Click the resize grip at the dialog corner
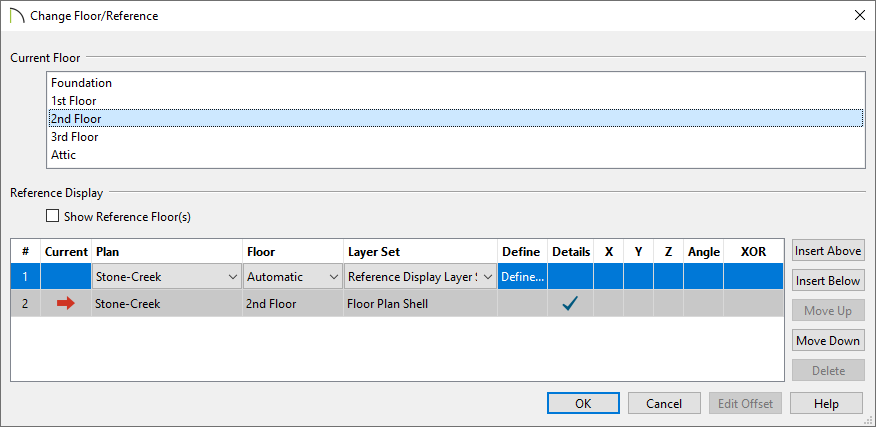This screenshot has height=427, width=876. (x=869, y=420)
